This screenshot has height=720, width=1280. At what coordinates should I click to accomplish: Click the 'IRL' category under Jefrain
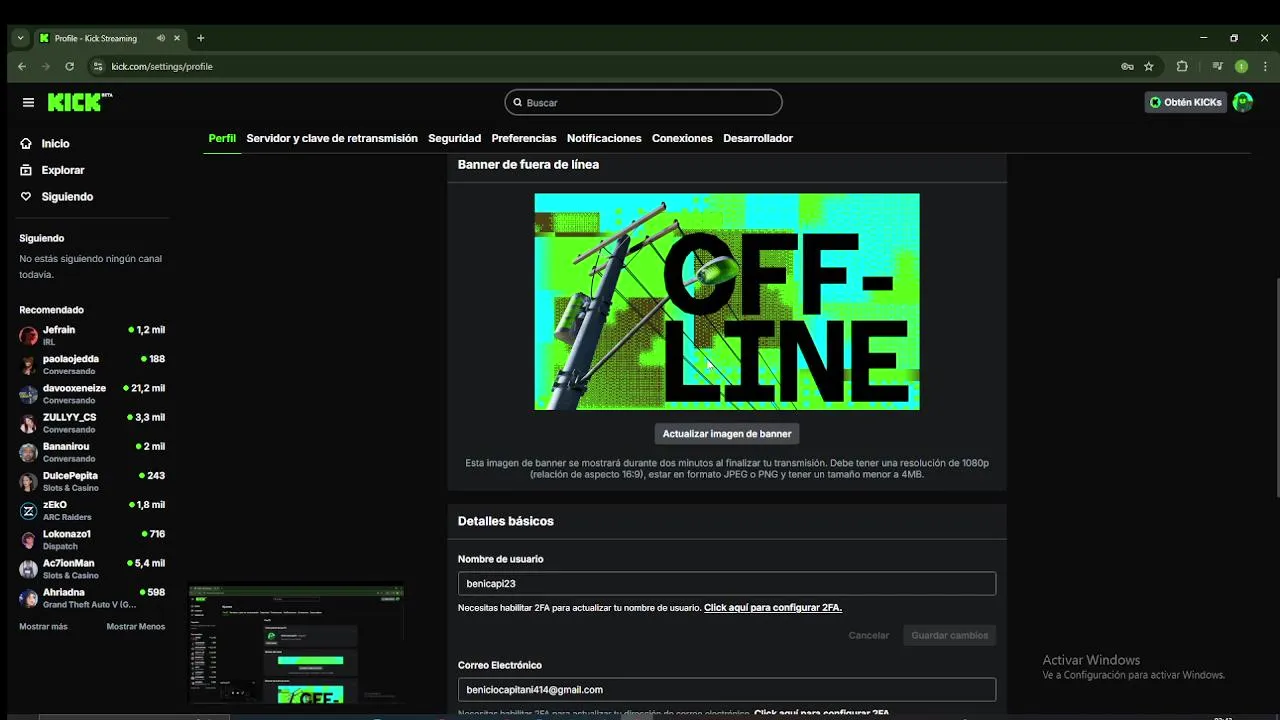click(49, 342)
